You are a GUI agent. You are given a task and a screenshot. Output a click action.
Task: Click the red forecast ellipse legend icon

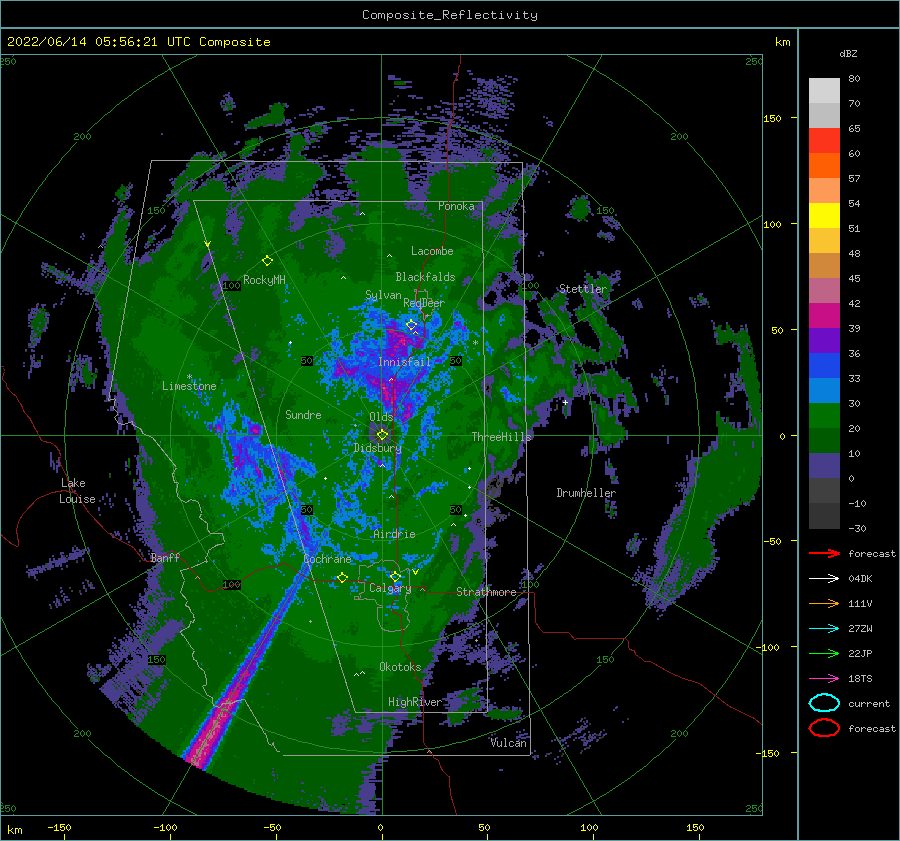coord(824,728)
